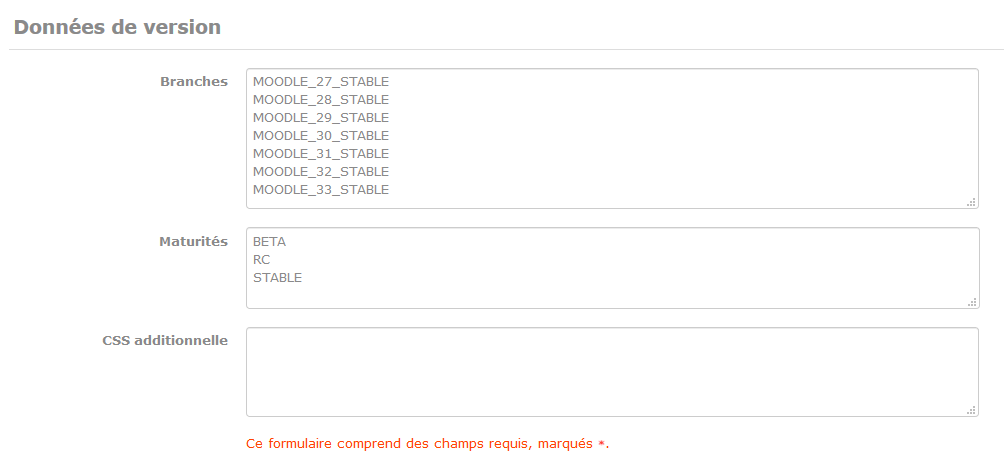Place cursor on MOODLE_31_STABLE line
The image size is (1004, 472).
tap(321, 154)
